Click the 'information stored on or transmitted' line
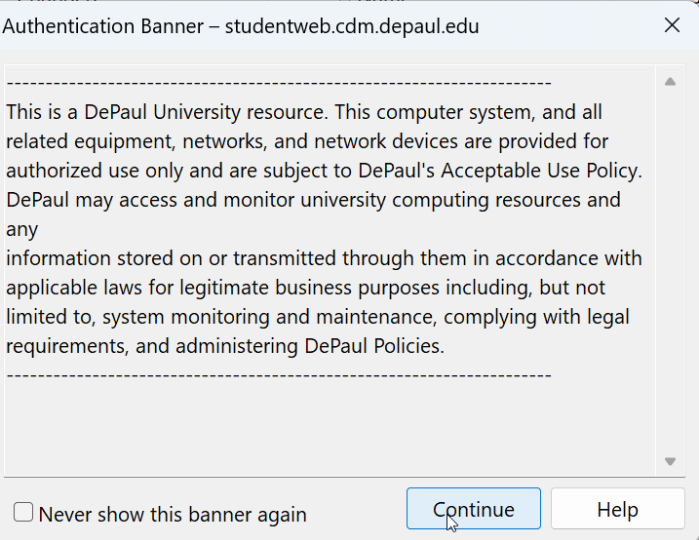 click(323, 258)
